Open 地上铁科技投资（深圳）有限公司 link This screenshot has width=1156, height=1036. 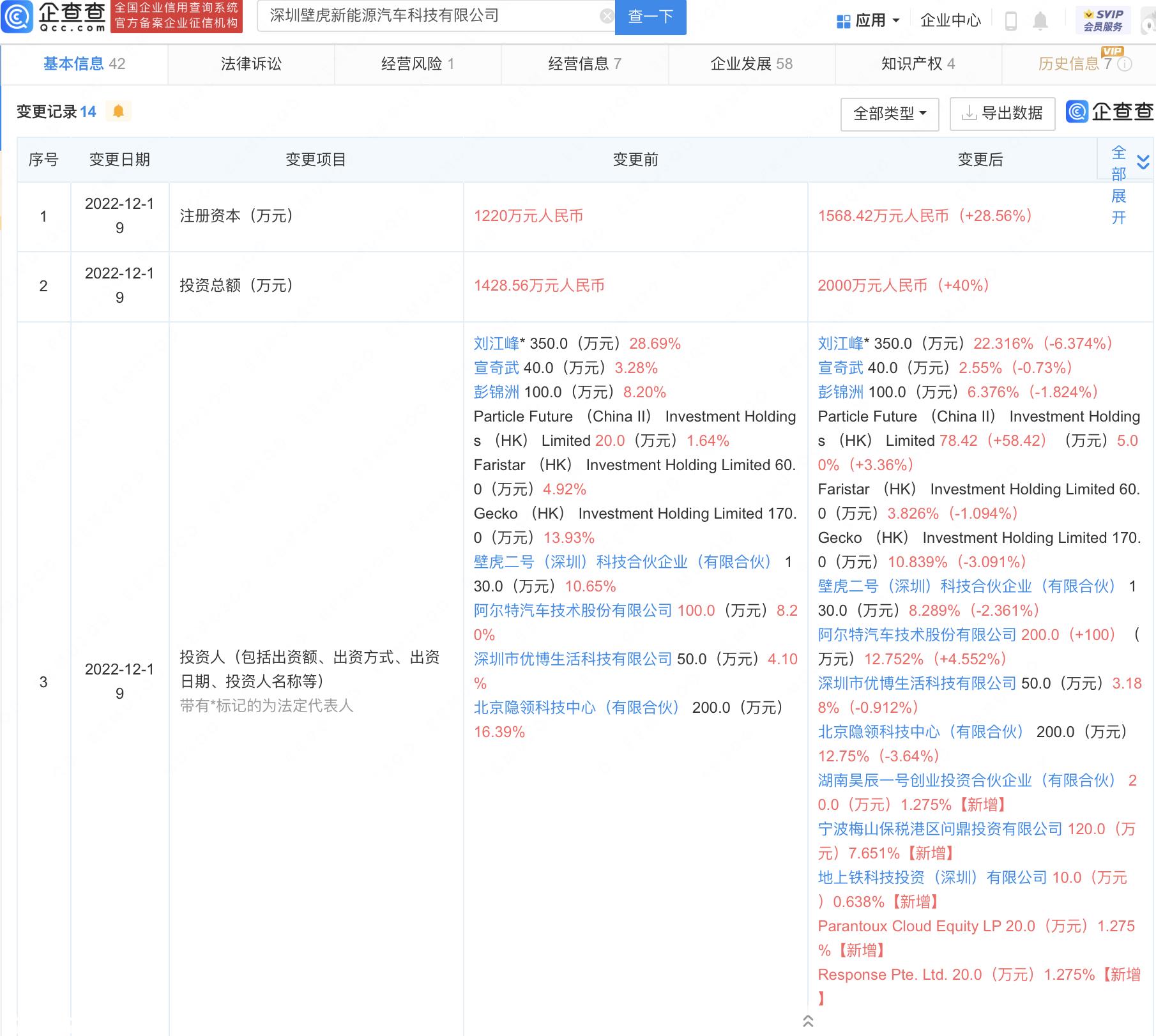click(x=932, y=878)
